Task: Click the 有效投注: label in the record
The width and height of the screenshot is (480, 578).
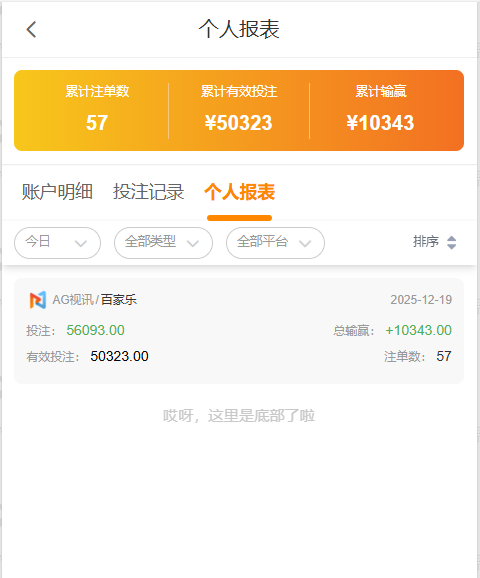Action: point(53,357)
